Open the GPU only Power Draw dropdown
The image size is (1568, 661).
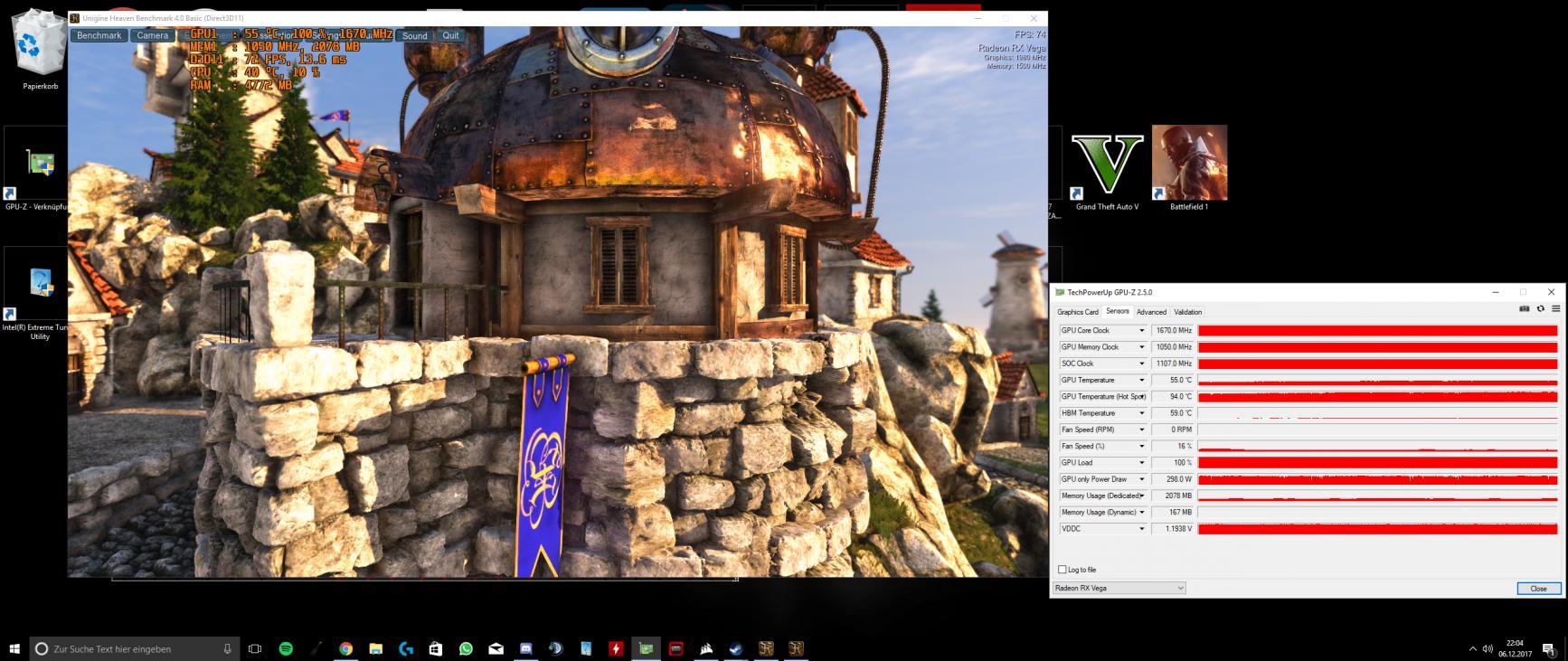tap(1142, 479)
